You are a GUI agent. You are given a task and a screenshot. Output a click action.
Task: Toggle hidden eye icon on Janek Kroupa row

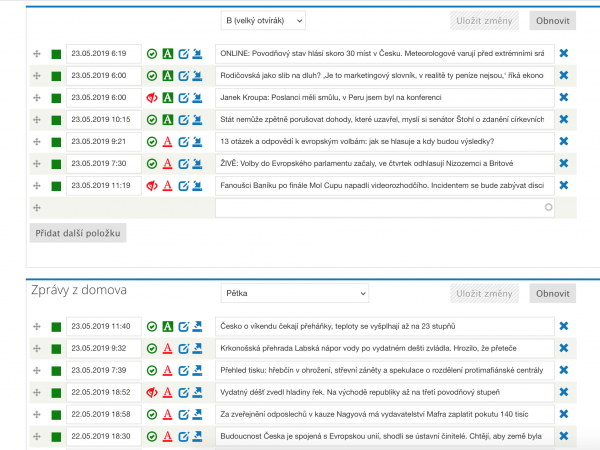pyautogui.click(x=152, y=98)
